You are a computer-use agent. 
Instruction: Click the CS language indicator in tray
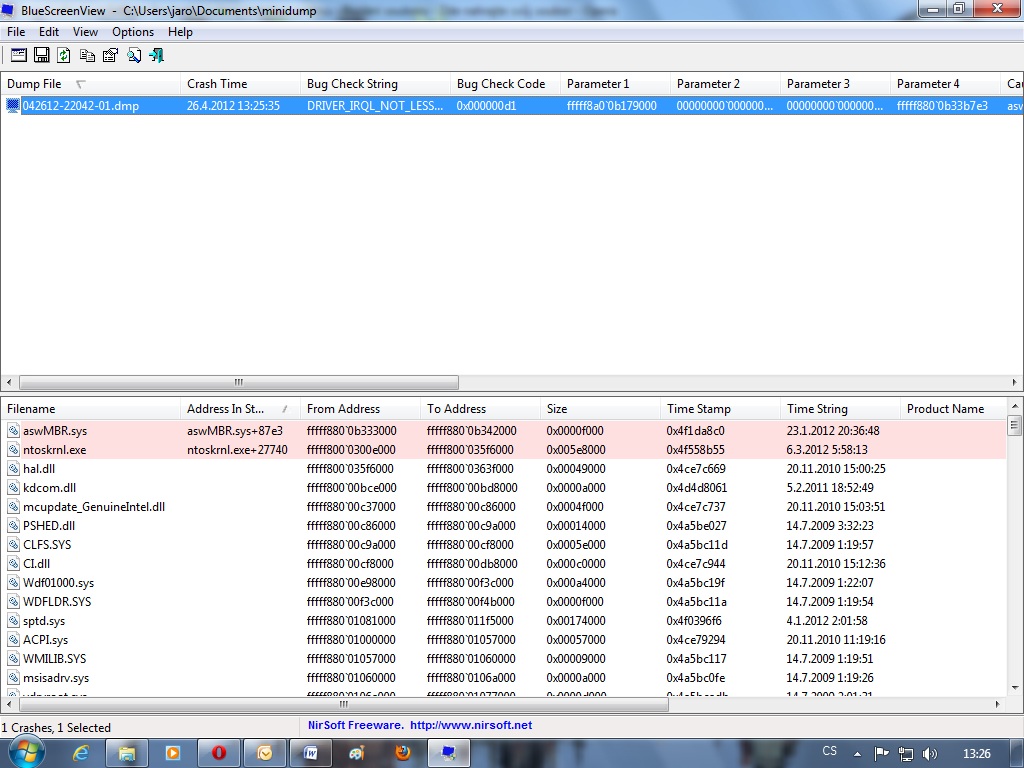pyautogui.click(x=829, y=751)
